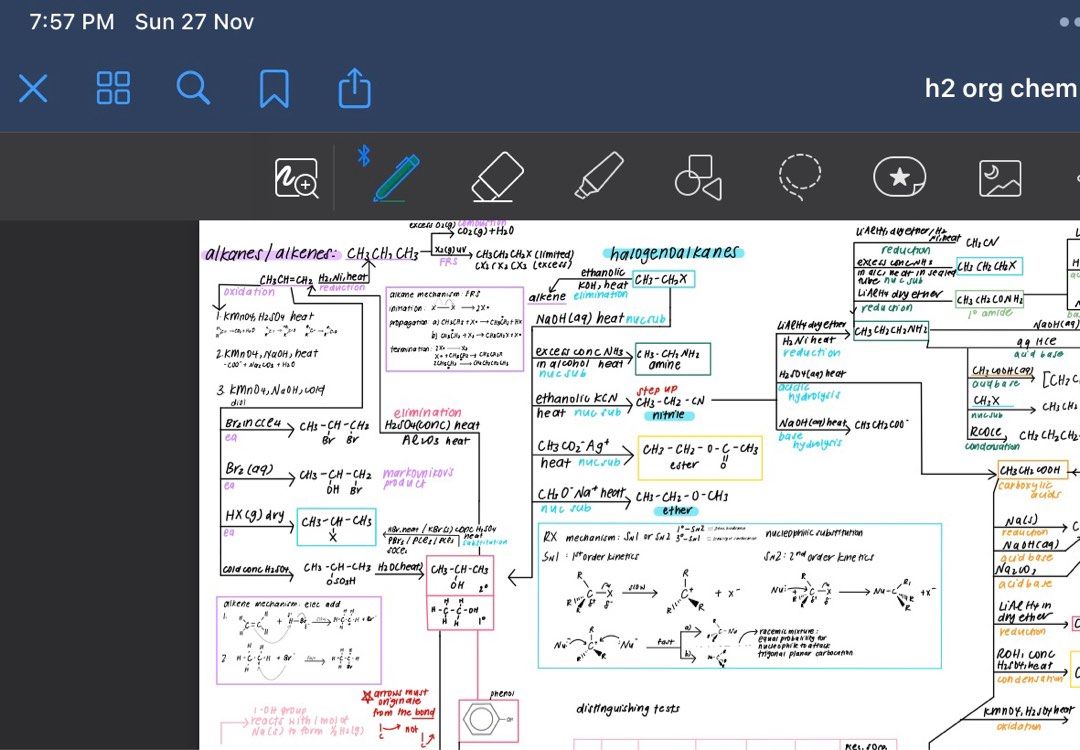Bookmark the current page
1080x750 pixels.
coord(273,88)
